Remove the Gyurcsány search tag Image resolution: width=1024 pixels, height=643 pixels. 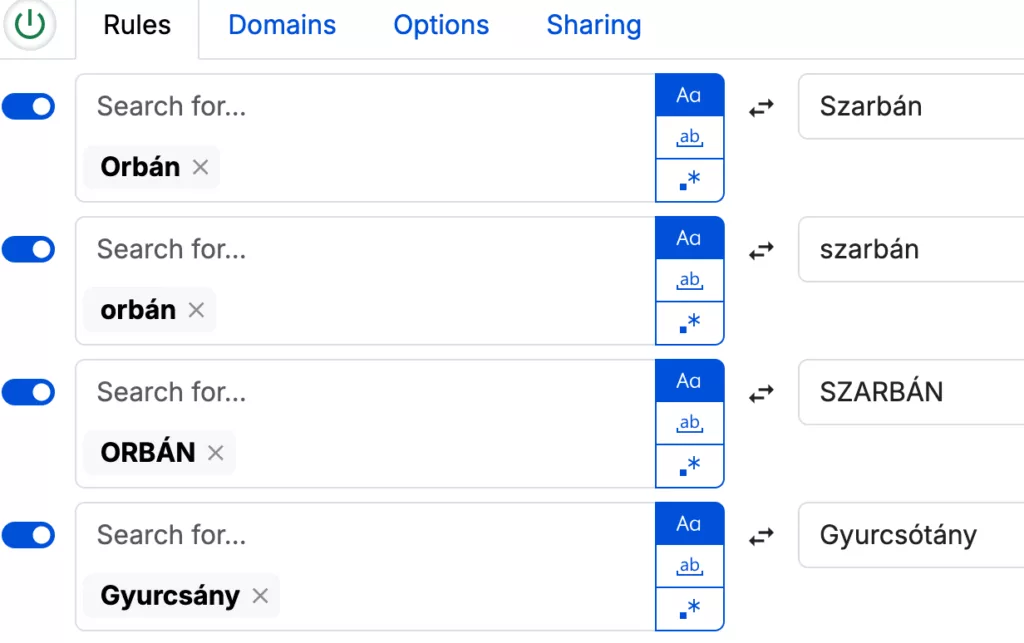coord(260,596)
